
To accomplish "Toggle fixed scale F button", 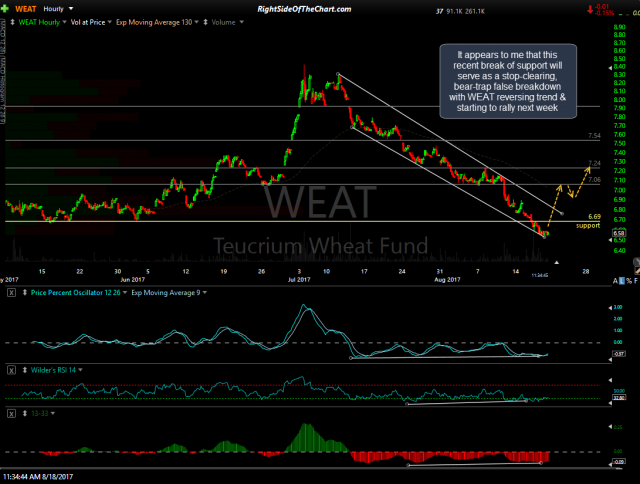I will 636,281.
